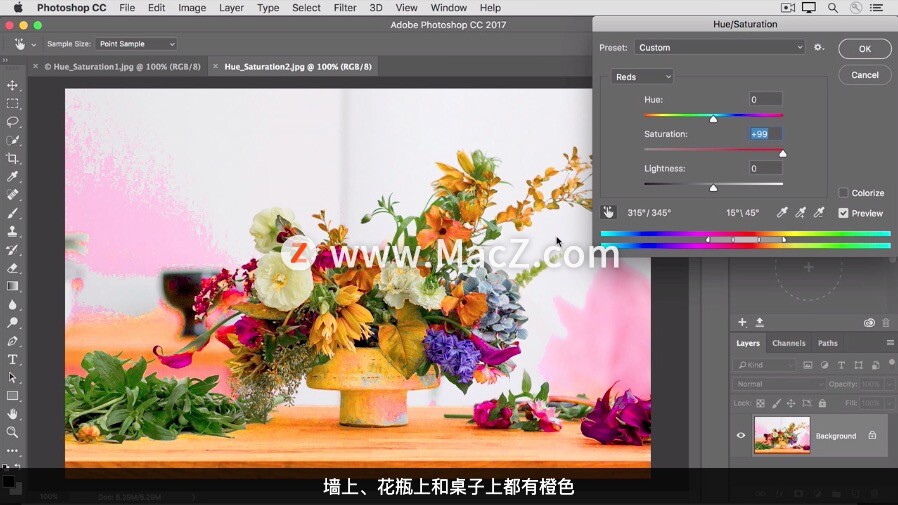
Task: Select the Subtract from Sample eyedropper
Action: [819, 212]
